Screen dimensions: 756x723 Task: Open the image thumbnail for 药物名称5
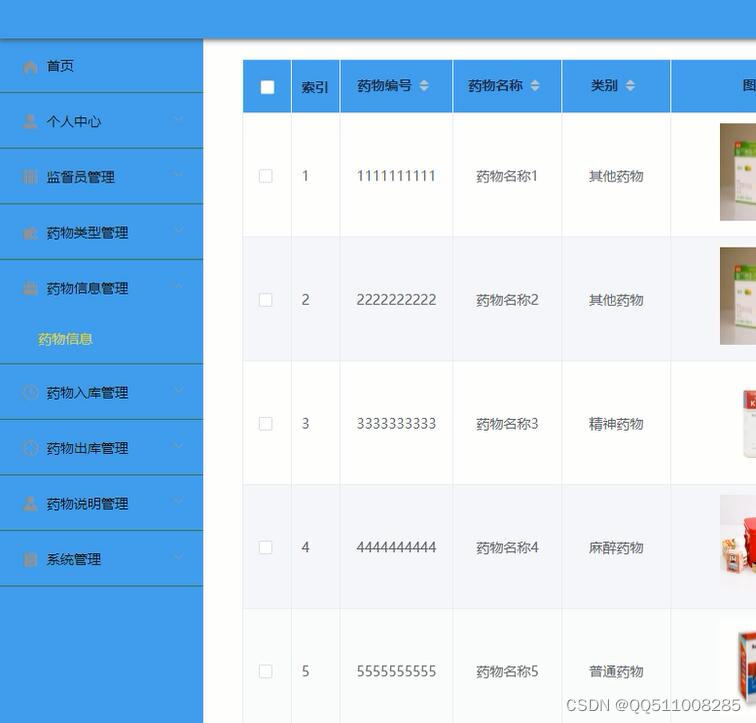[746, 668]
